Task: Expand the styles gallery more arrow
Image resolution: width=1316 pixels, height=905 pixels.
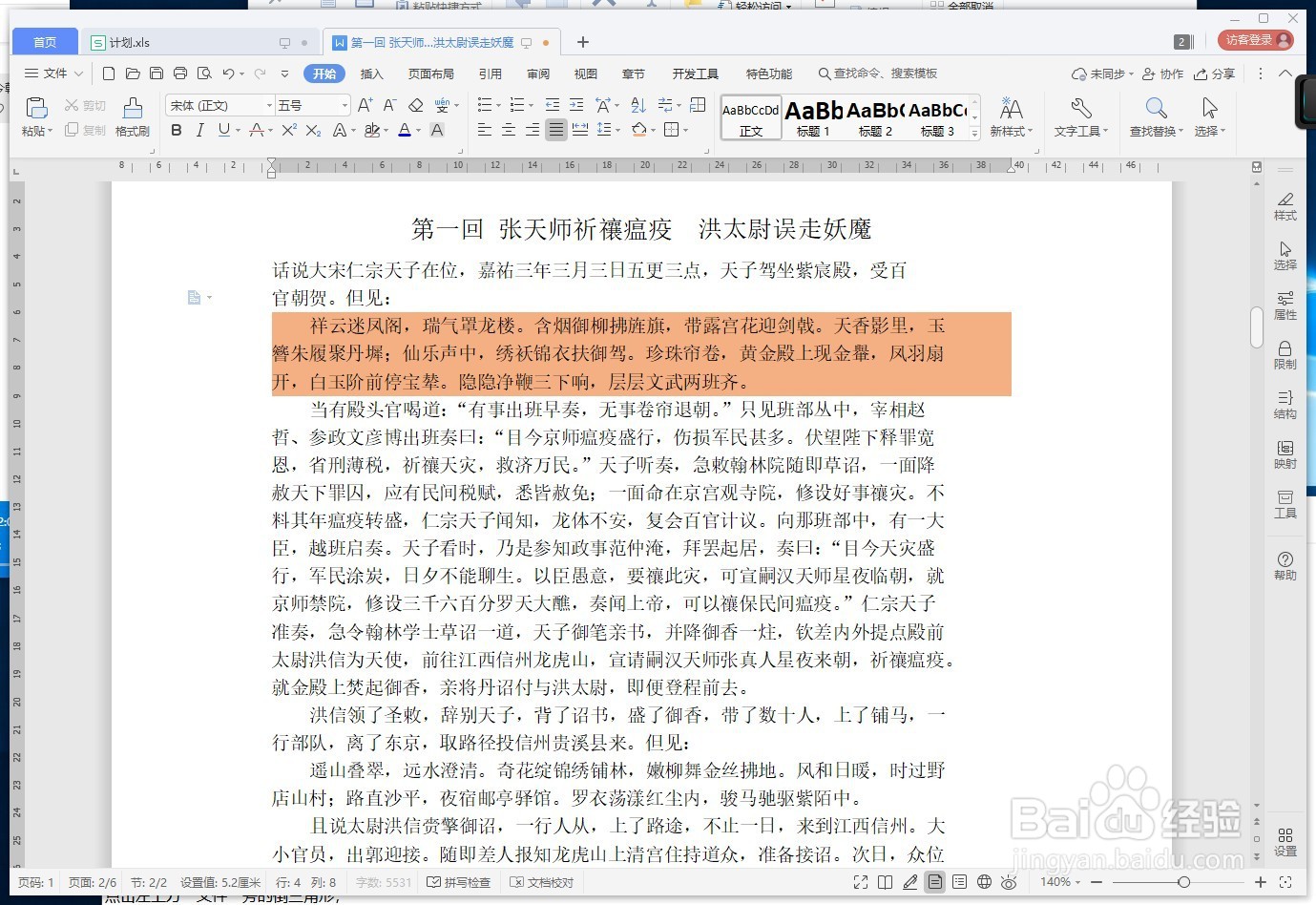Action: coord(974,133)
